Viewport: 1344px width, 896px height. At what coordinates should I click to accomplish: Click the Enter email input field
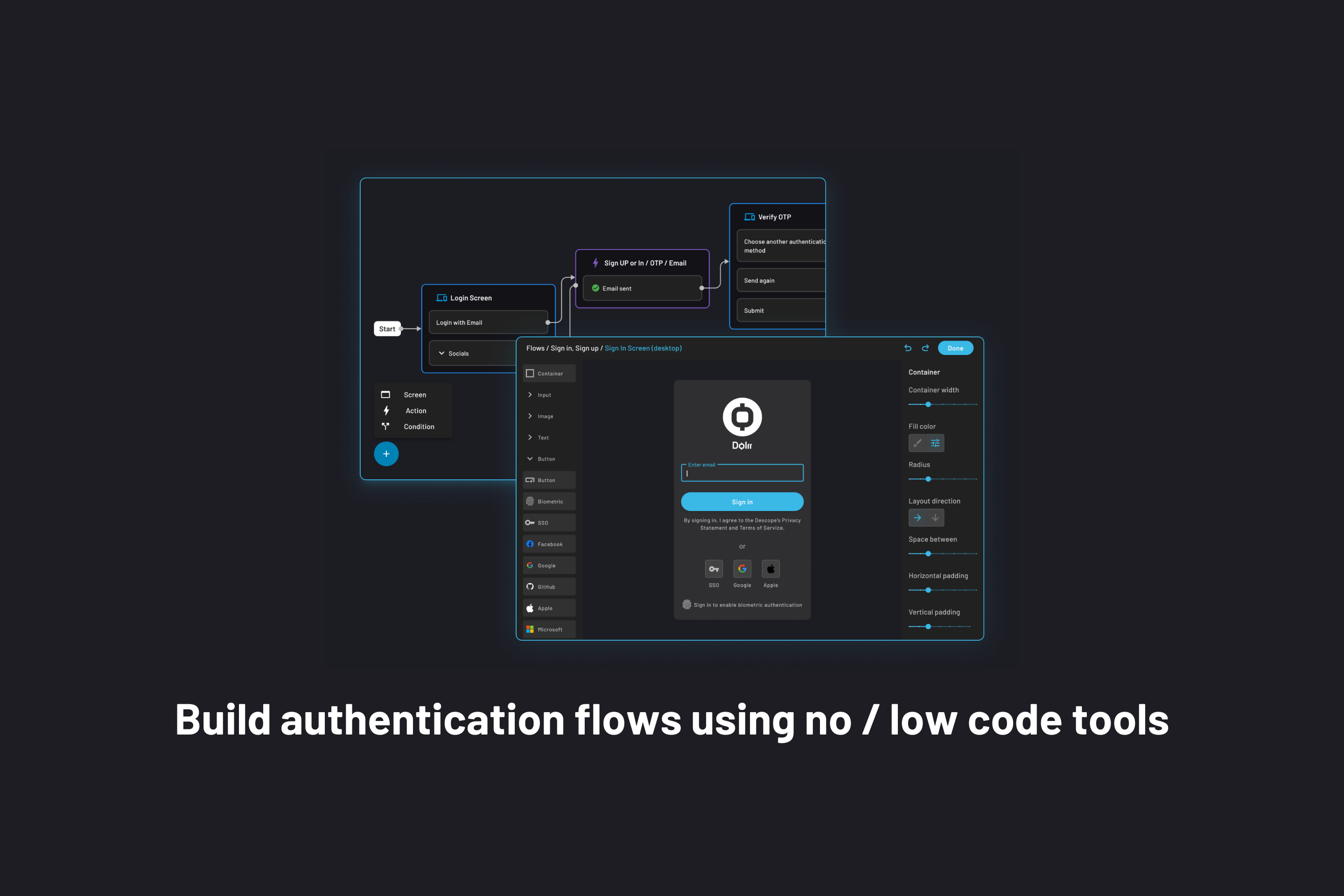pos(742,473)
